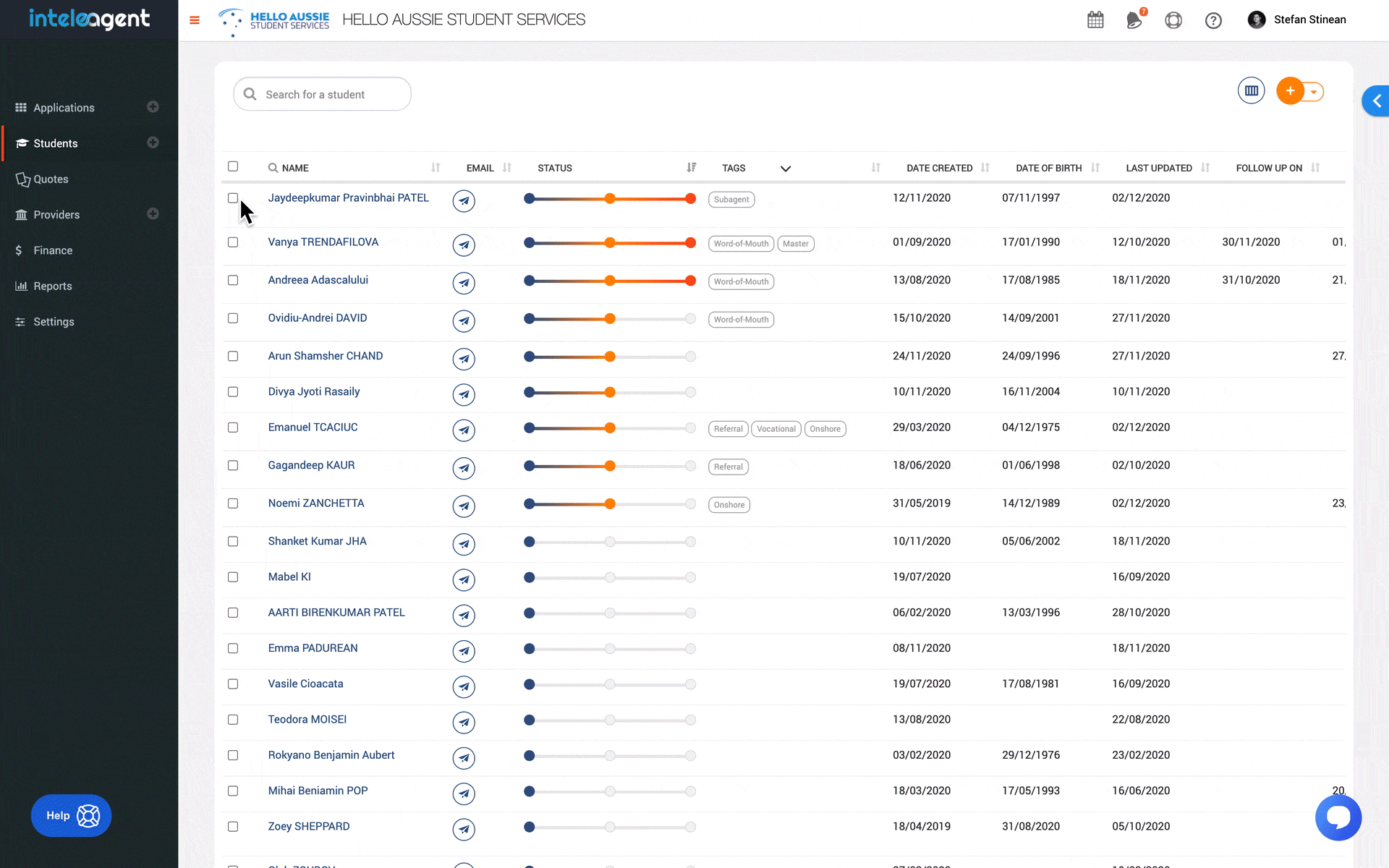The image size is (1389, 868).
Task: Check the box for Andreea Adascalului
Action: (233, 280)
